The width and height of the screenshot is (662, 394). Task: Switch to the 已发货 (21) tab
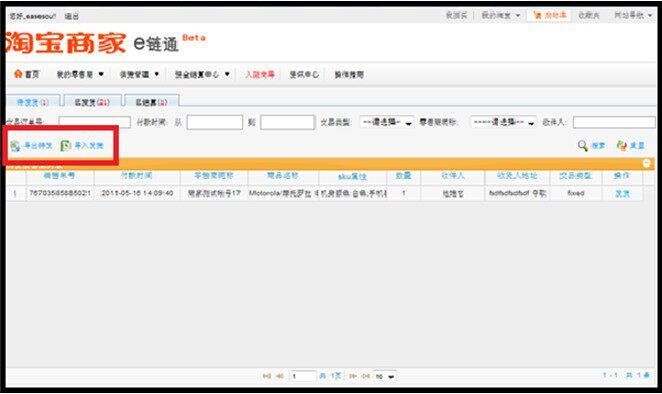92,102
